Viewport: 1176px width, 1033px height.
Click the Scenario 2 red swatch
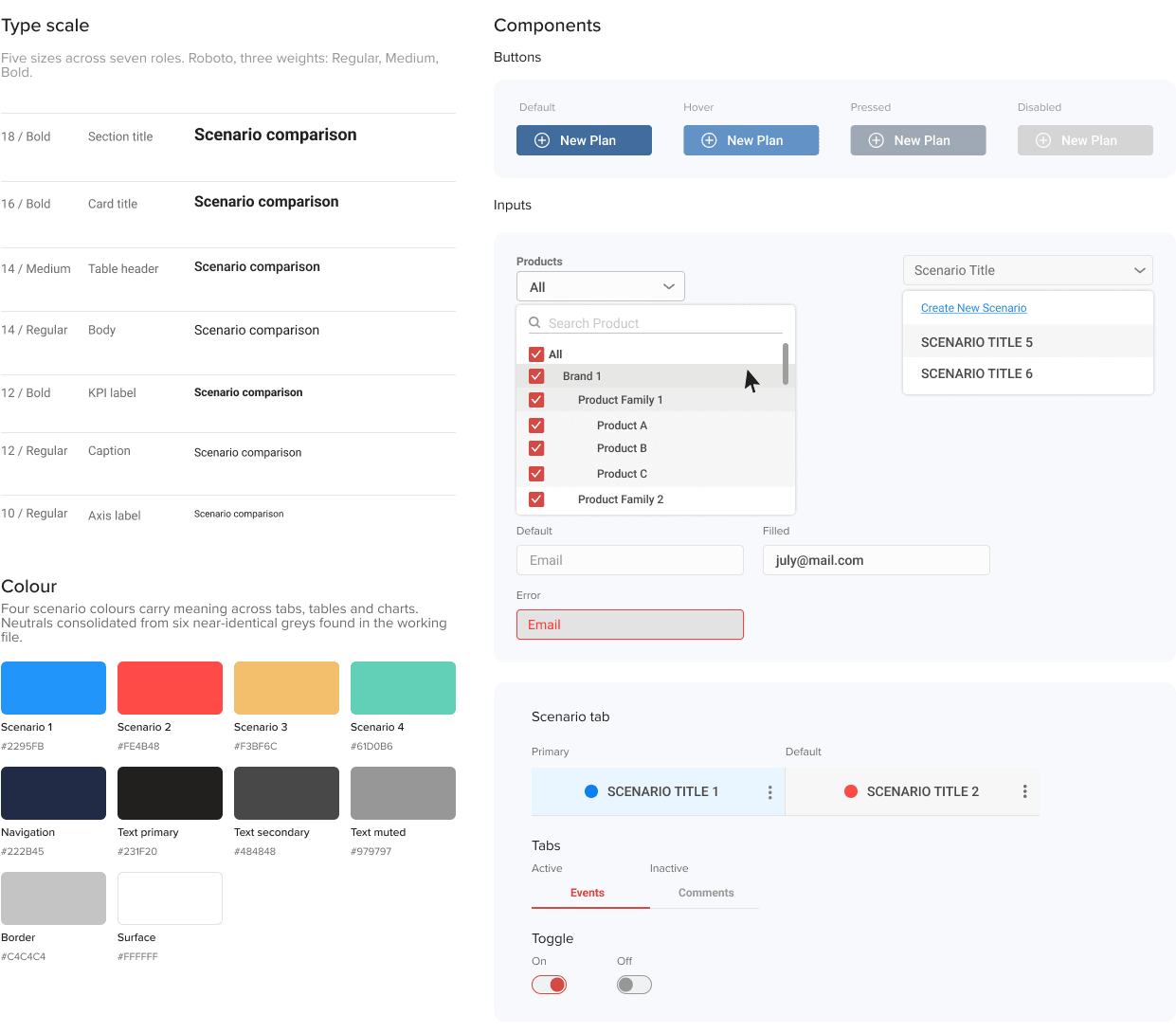170,688
